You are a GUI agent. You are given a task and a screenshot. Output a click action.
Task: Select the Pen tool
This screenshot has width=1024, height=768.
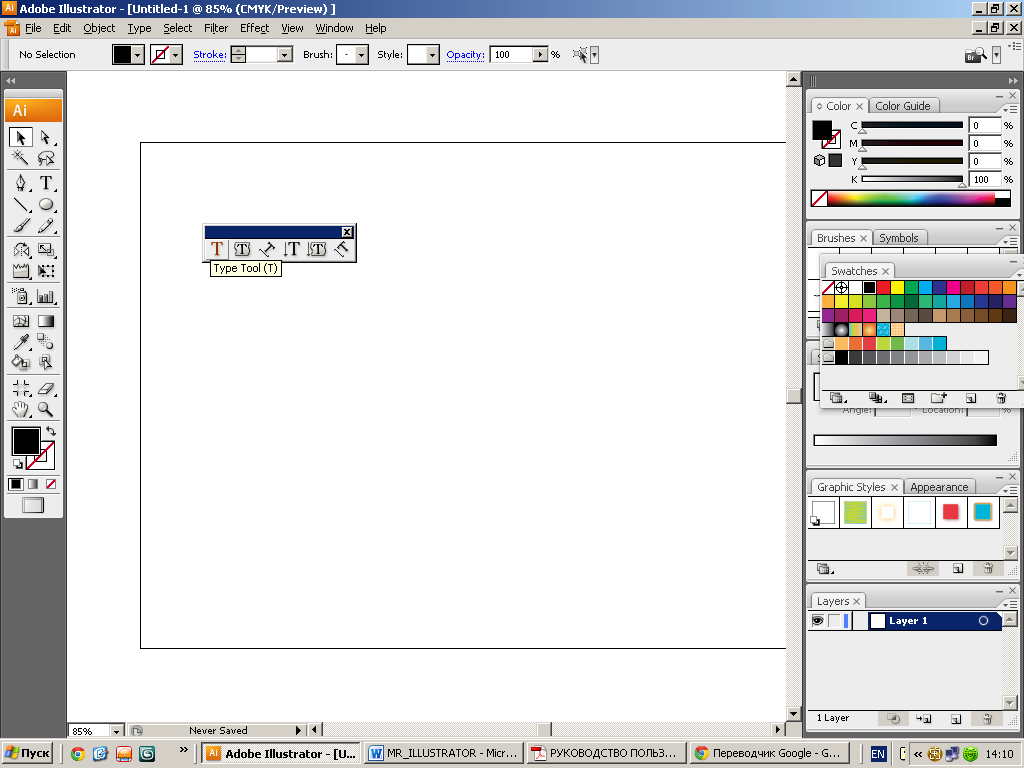click(20, 183)
